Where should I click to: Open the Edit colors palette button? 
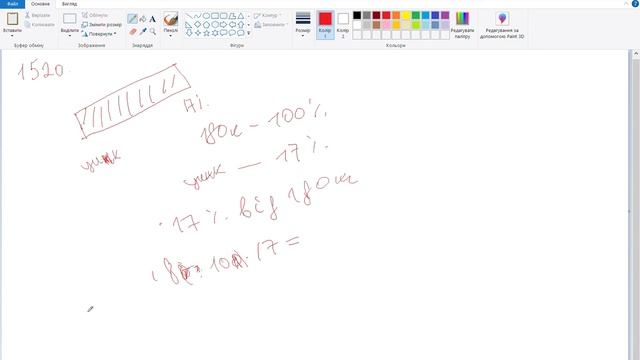pyautogui.click(x=462, y=25)
